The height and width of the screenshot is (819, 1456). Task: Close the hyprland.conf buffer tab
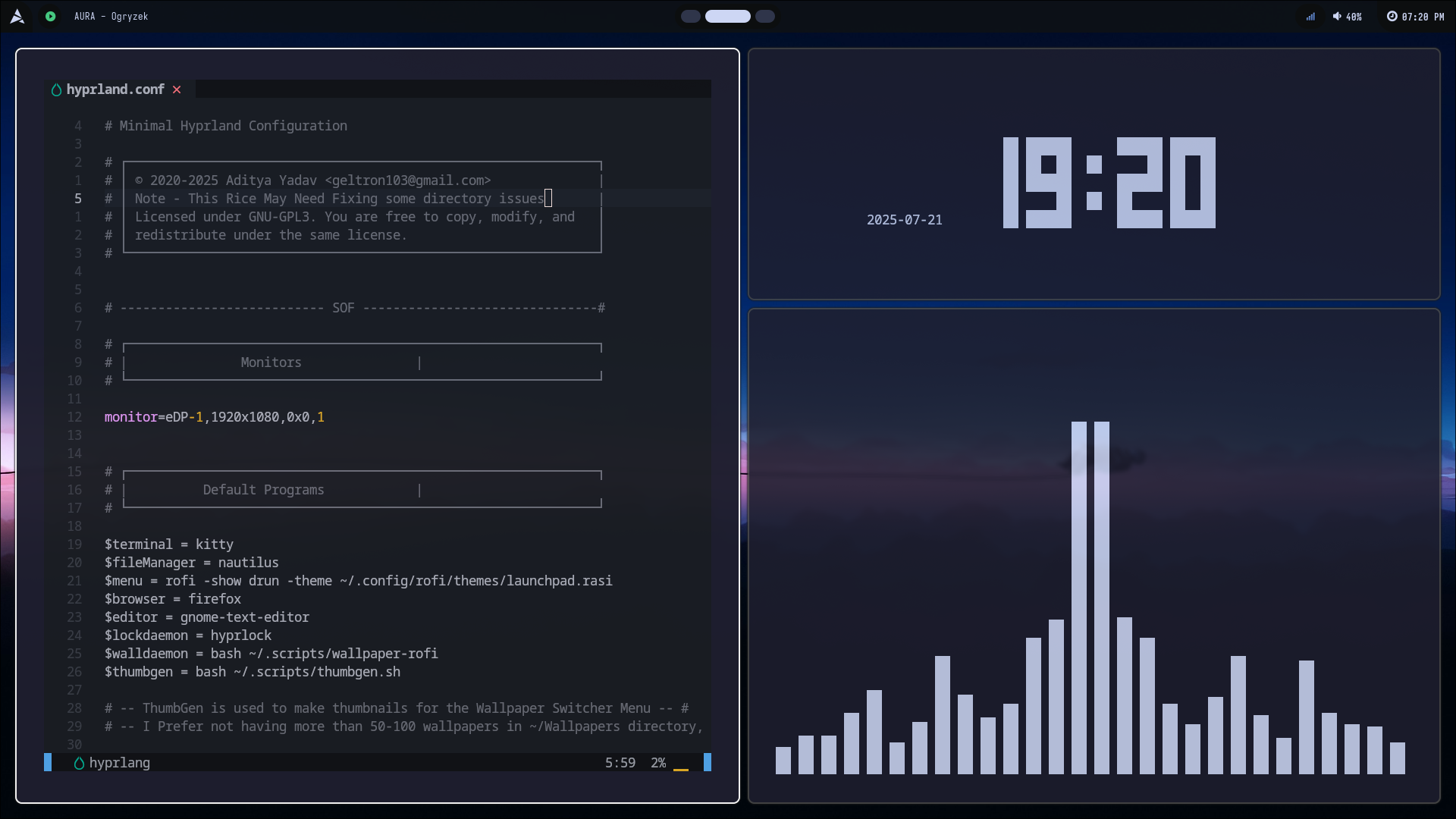[x=177, y=89]
